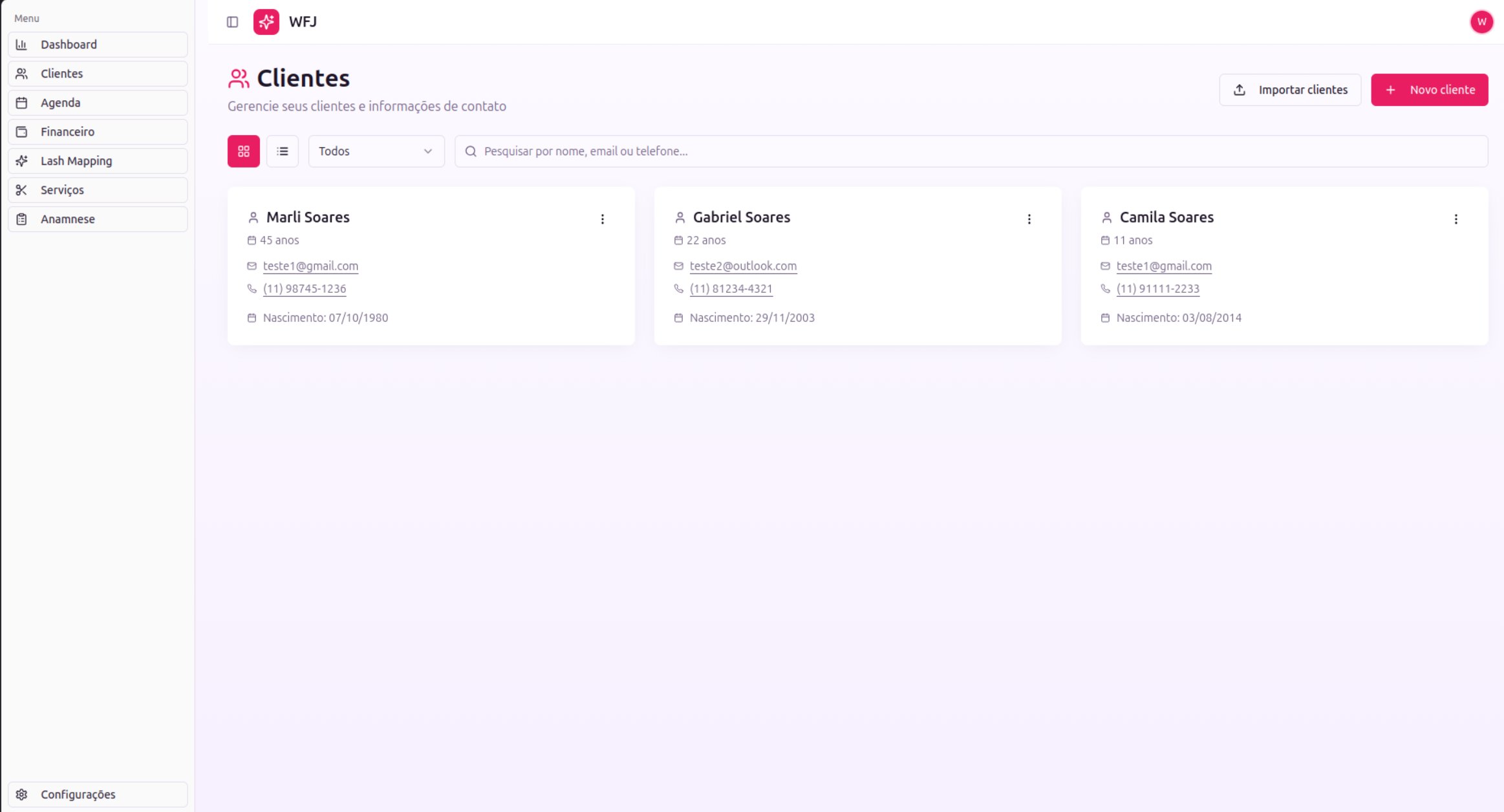Open options menu for Camila Soares card
The image size is (1504, 812).
click(1456, 219)
